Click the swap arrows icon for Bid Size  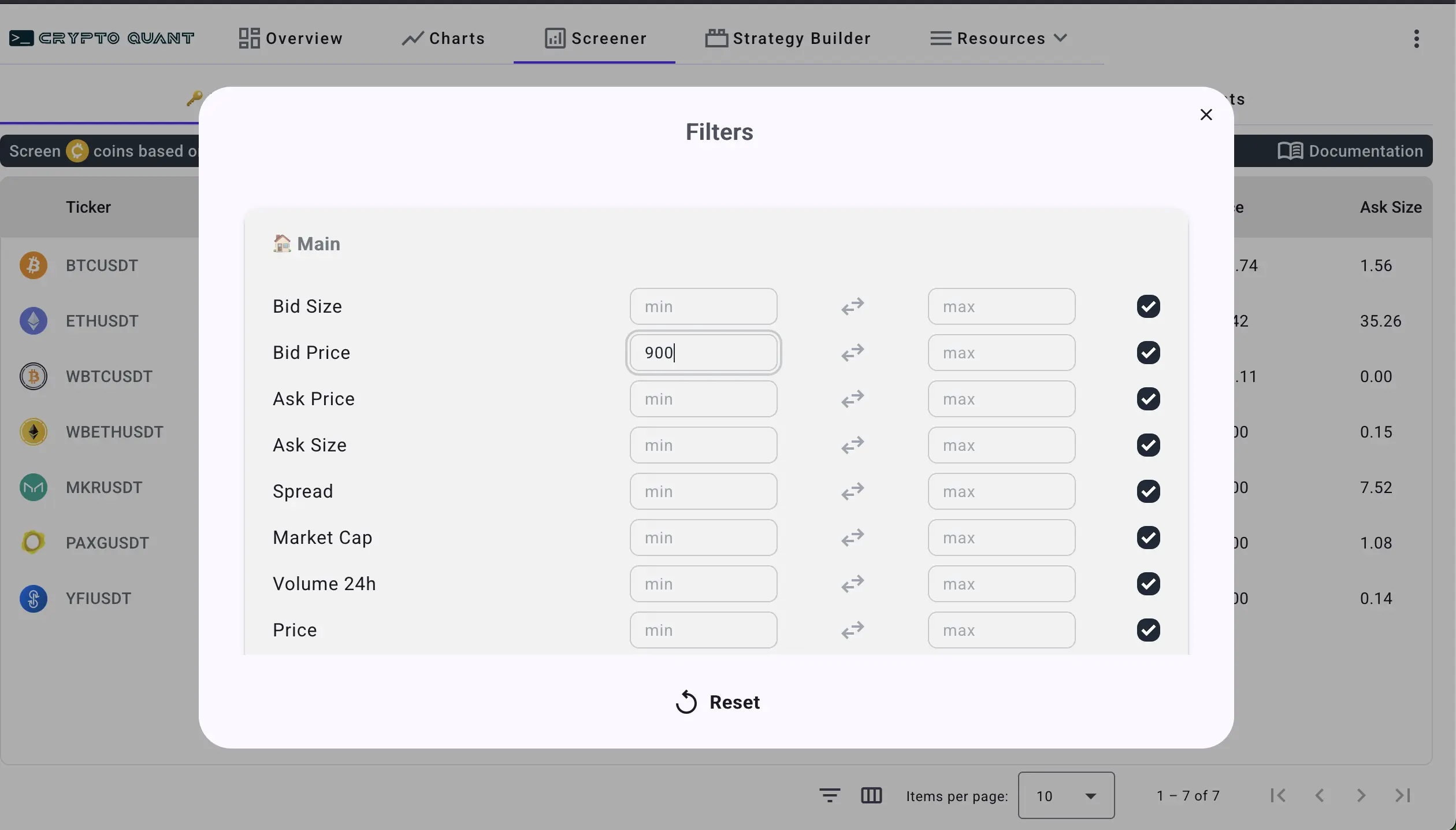click(x=852, y=306)
